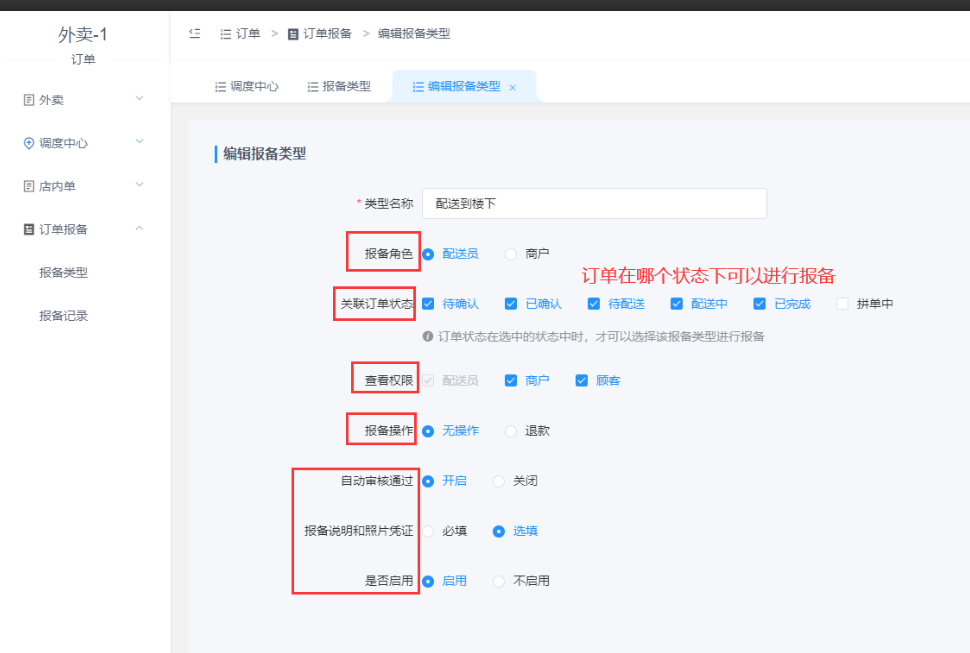Select 商户 as 报备角色
This screenshot has height=653, width=970.
[x=510, y=254]
